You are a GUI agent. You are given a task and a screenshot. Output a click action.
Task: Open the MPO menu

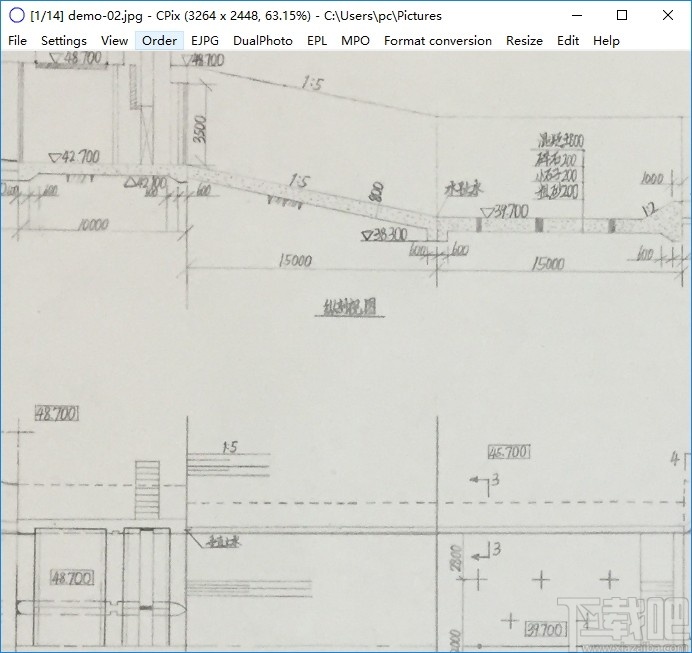(355, 41)
